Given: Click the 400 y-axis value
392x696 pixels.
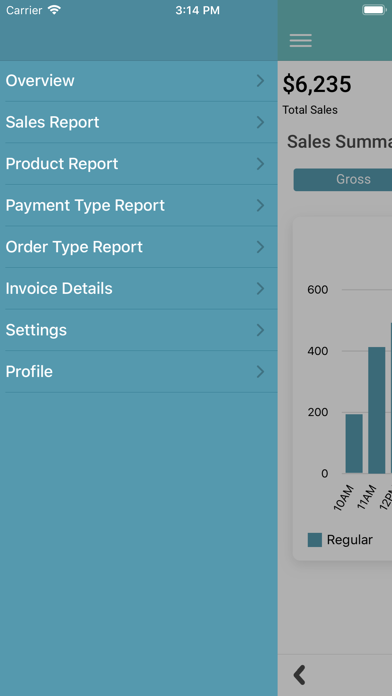Looking at the screenshot, I should tap(317, 351).
